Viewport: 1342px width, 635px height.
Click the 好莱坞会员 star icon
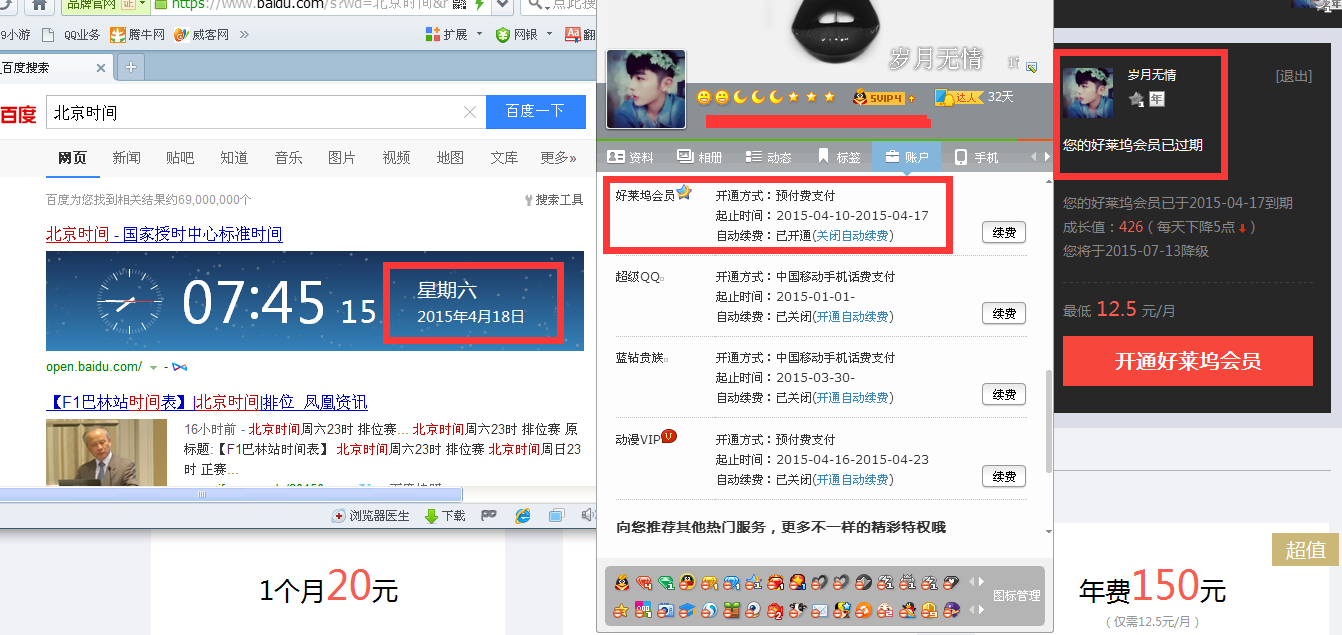coord(685,192)
